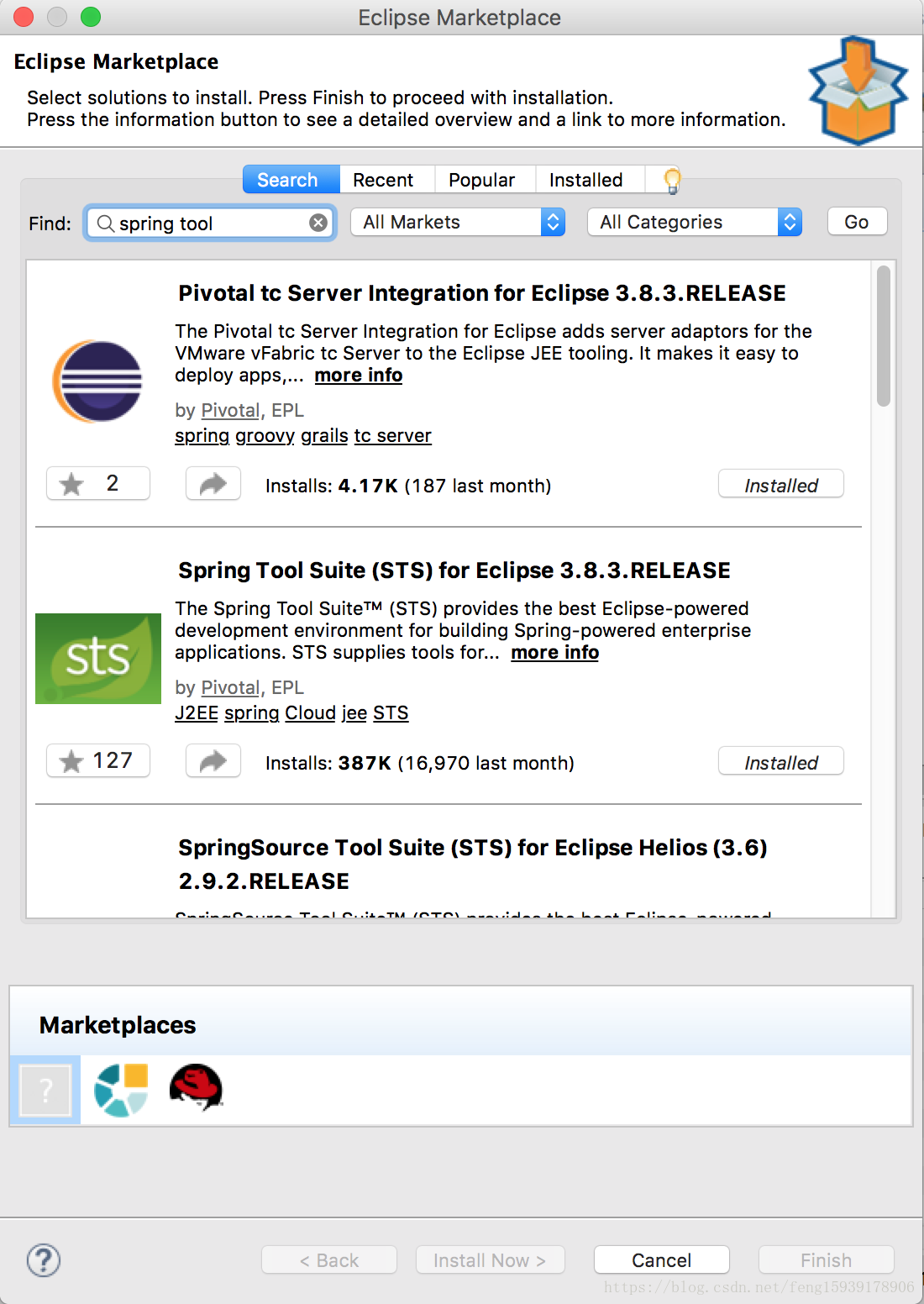Click the Marketplaces section heading
This screenshot has height=1304, width=924.
click(x=118, y=1025)
